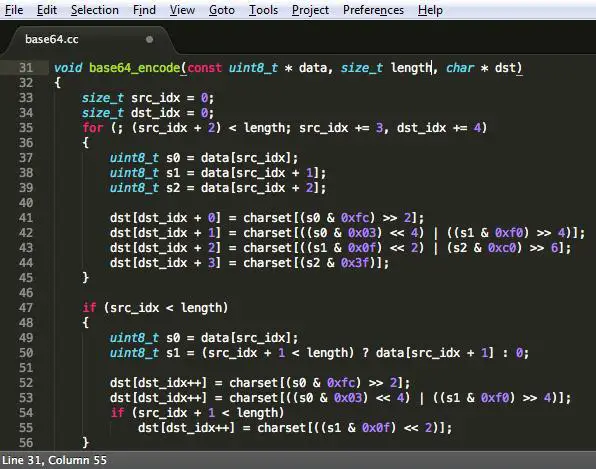The width and height of the screenshot is (596, 469).
Task: Click the if keyword on line 47
Action: (x=89, y=307)
